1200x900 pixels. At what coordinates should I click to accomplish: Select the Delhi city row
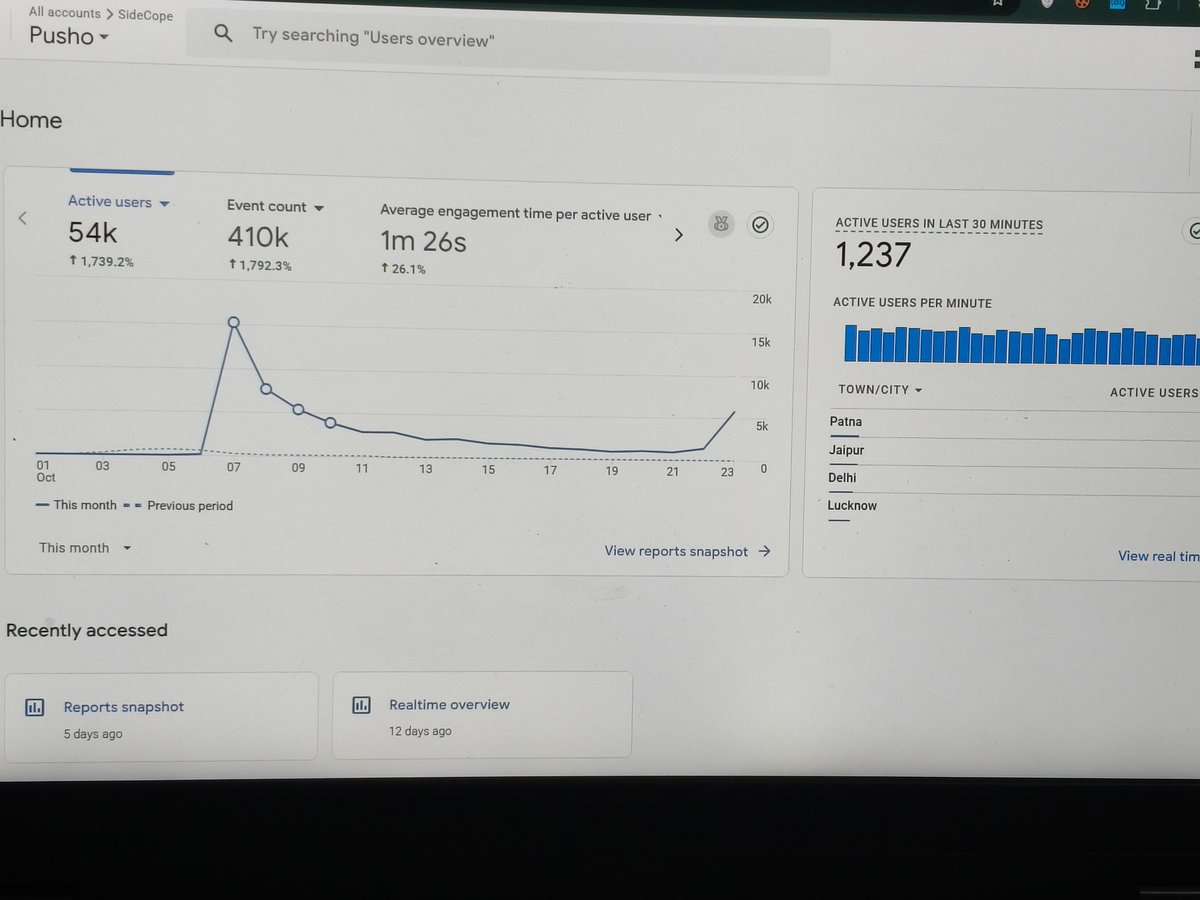coord(1014,479)
